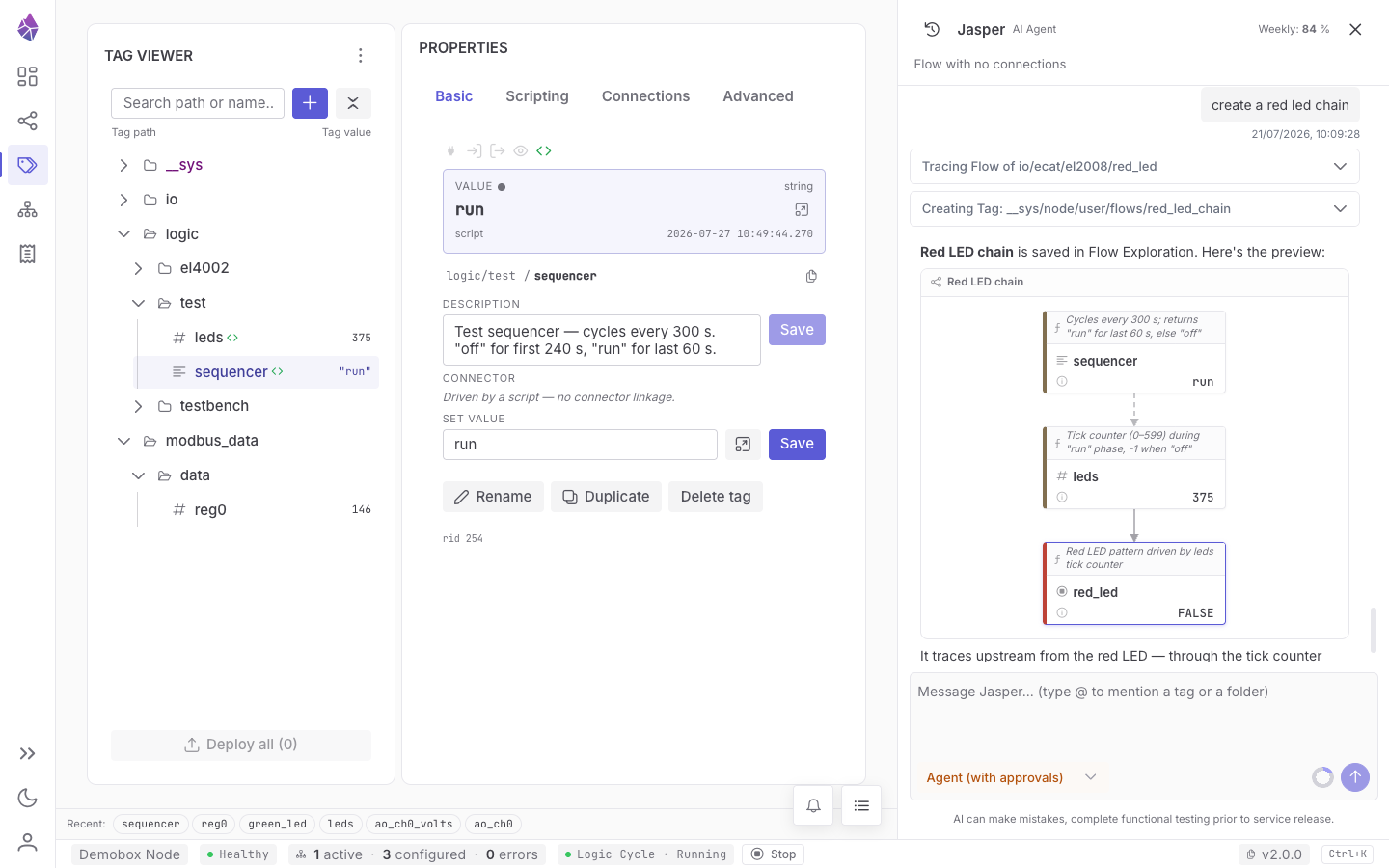The height and width of the screenshot is (868, 1389).
Task: Collapse all tree nodes button
Action: 353,103
